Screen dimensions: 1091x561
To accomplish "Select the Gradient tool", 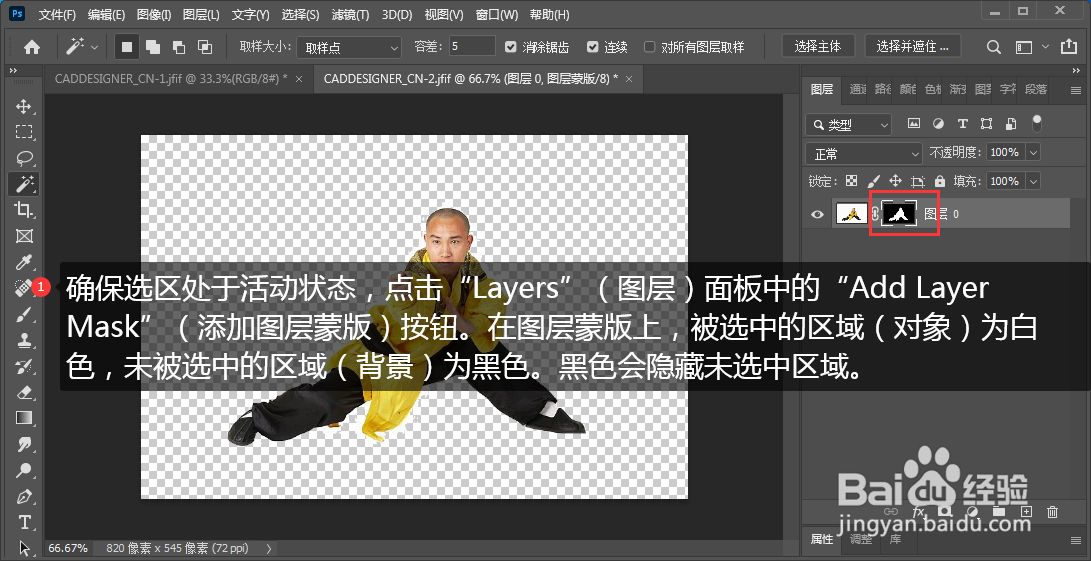I will click(24, 418).
